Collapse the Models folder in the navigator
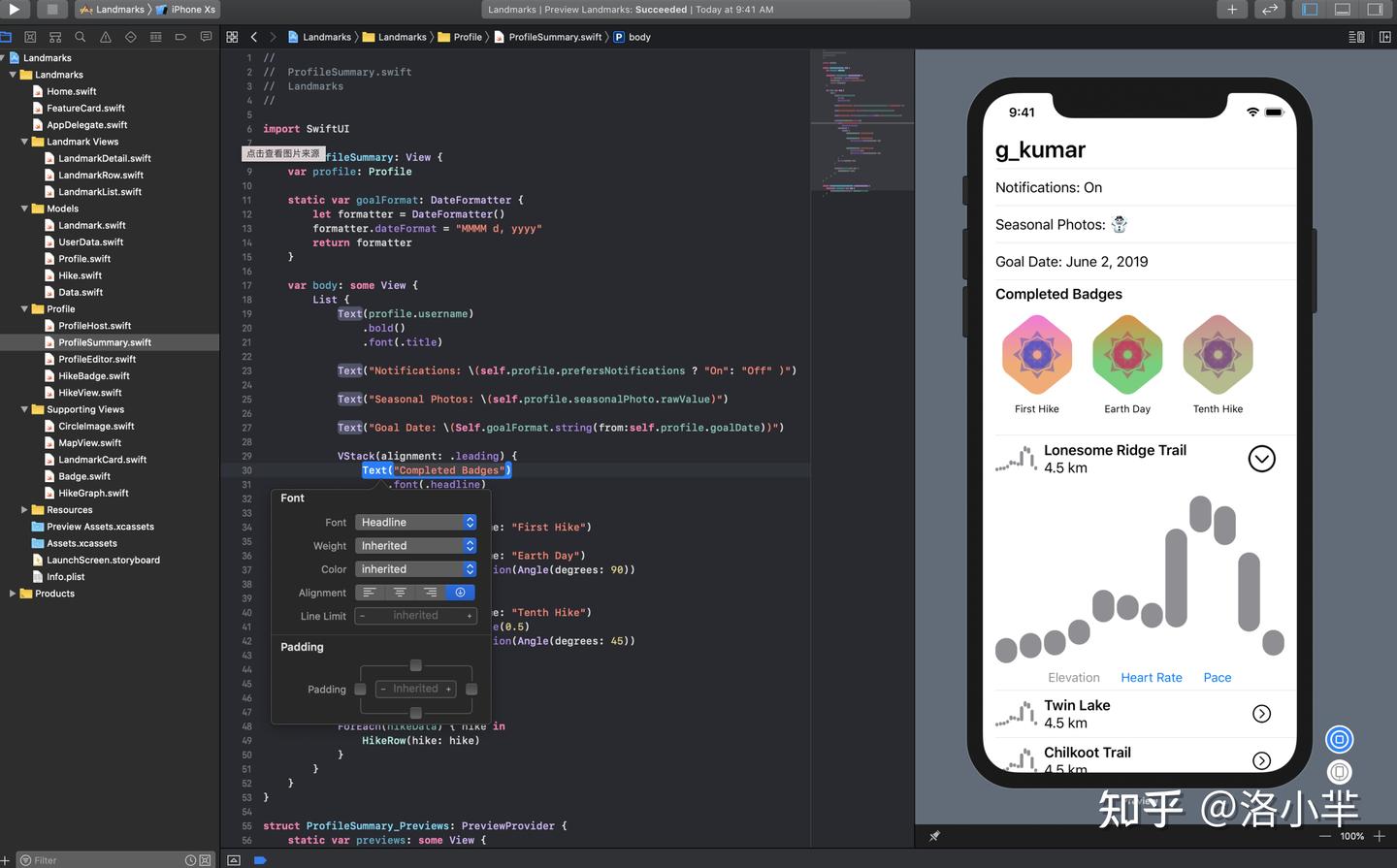This screenshot has width=1397, height=868. (23, 208)
